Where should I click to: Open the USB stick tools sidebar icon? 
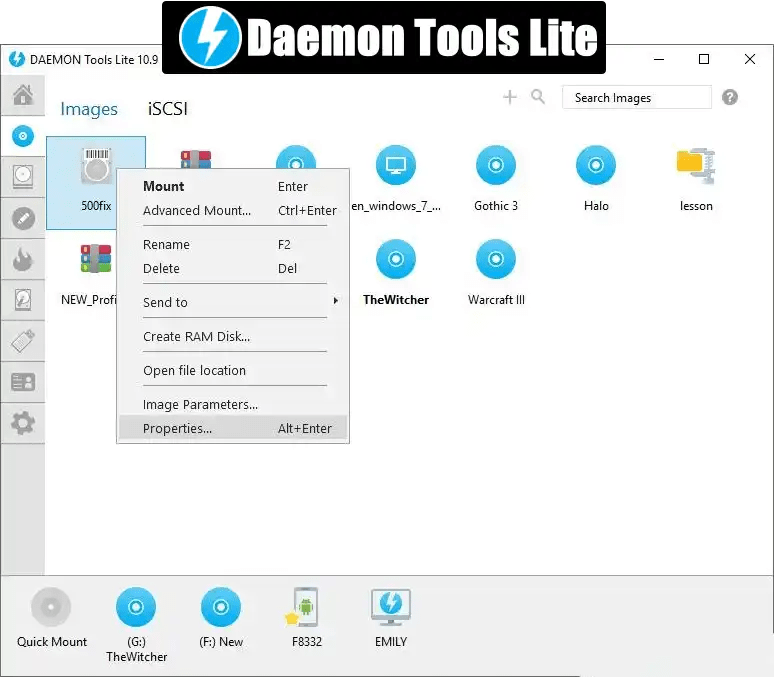pos(23,341)
